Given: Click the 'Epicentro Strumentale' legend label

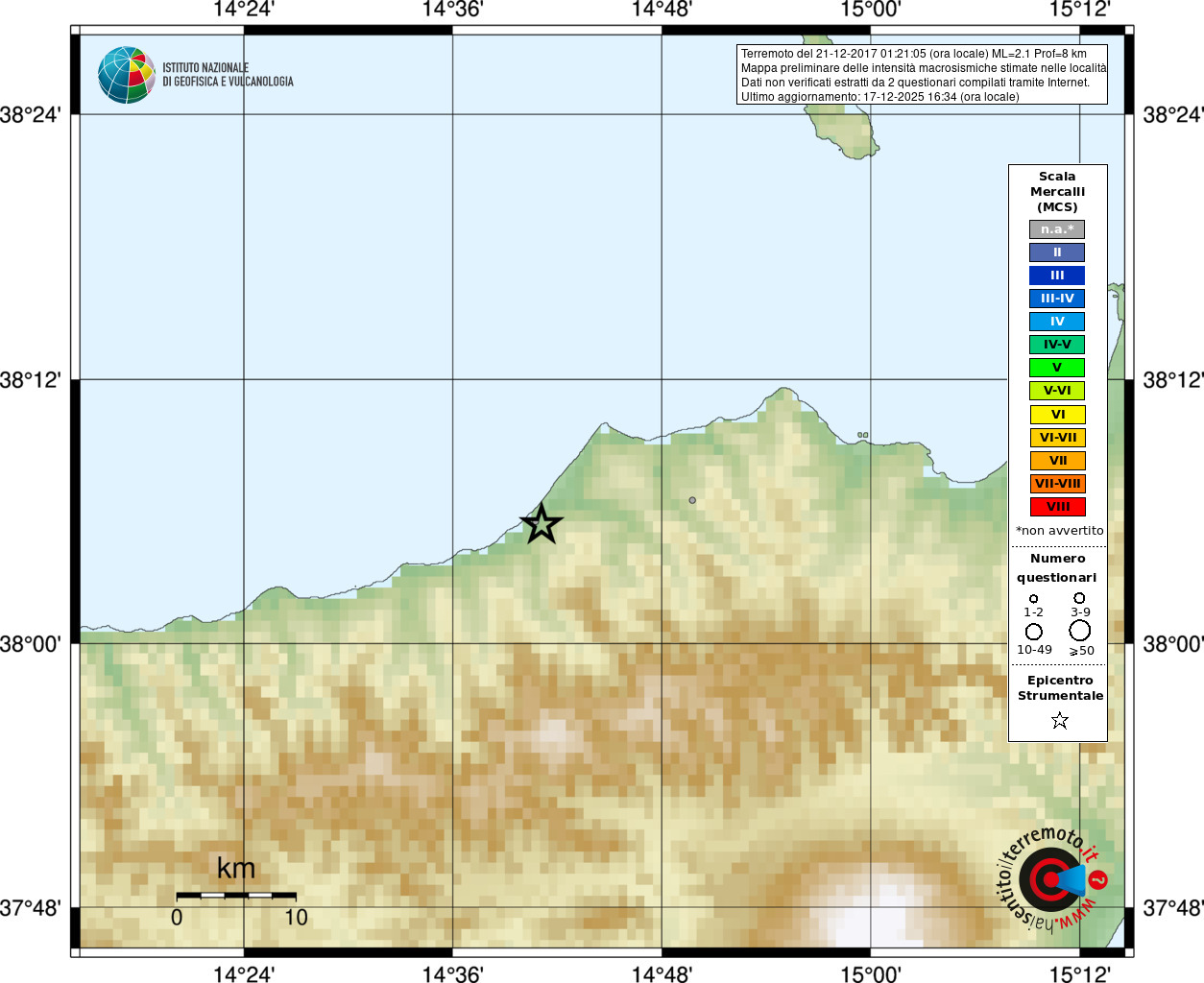Looking at the screenshot, I should [x=1060, y=687].
